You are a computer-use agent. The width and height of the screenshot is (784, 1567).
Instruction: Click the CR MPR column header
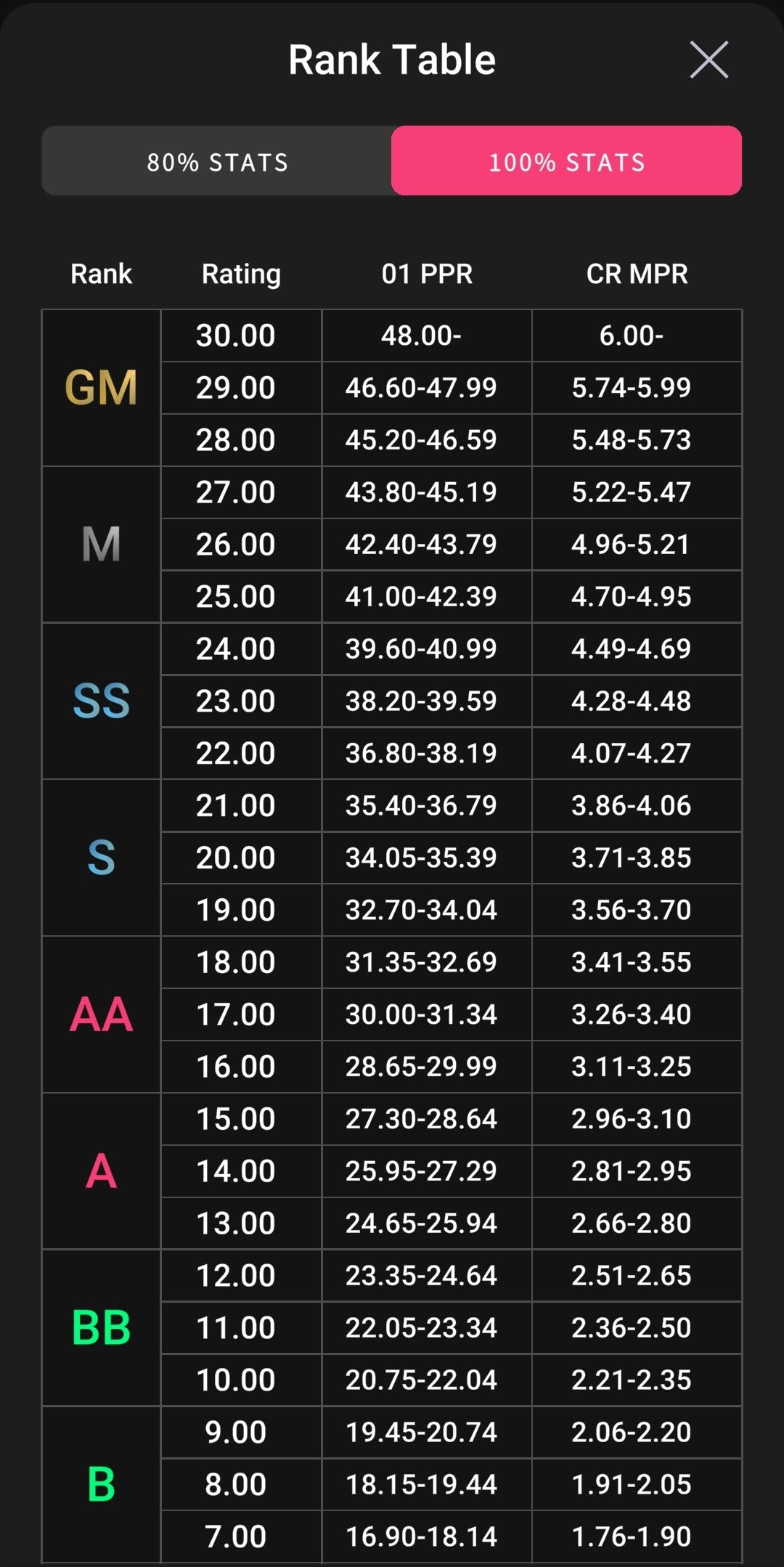(637, 274)
